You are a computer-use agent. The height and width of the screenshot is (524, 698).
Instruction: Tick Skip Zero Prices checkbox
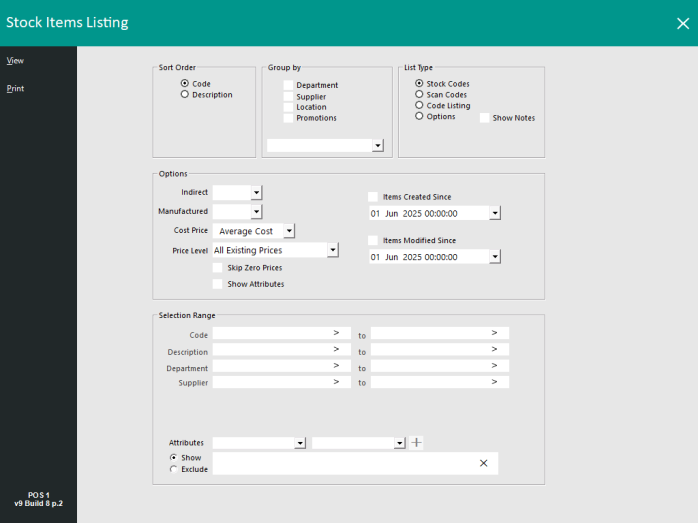tap(218, 268)
